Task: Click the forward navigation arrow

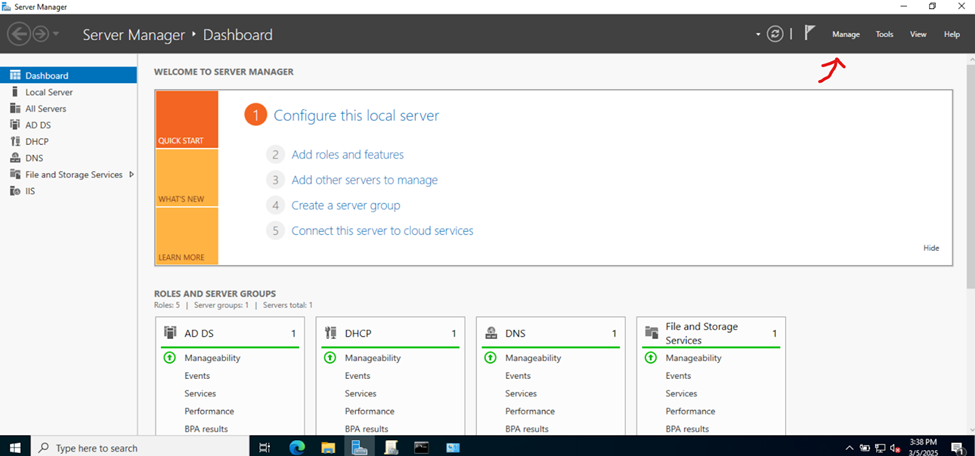Action: point(40,34)
